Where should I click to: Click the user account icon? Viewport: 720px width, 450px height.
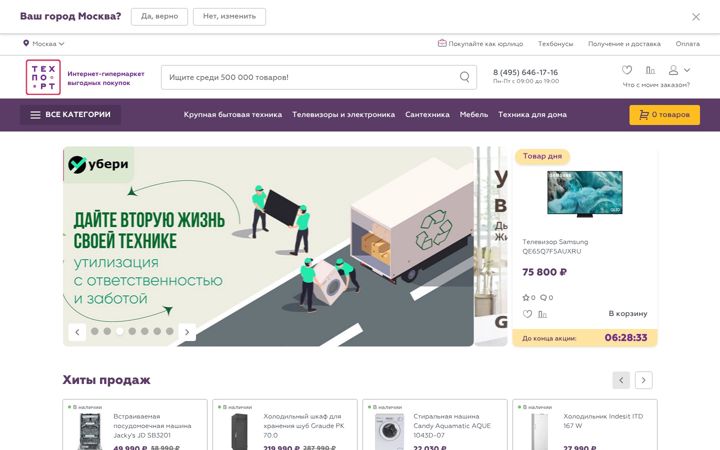pos(673,70)
